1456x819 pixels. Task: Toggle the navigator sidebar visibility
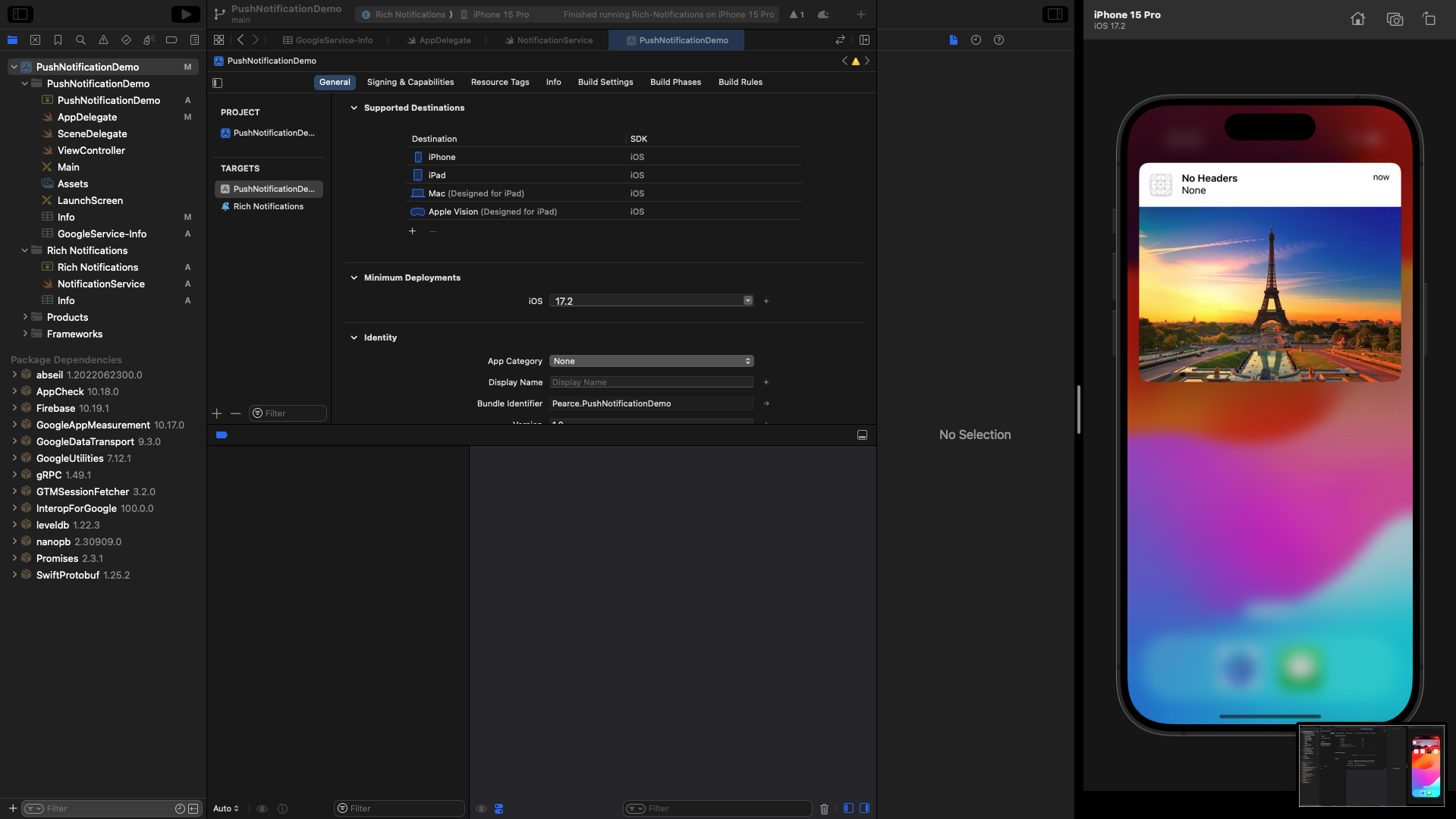point(20,14)
